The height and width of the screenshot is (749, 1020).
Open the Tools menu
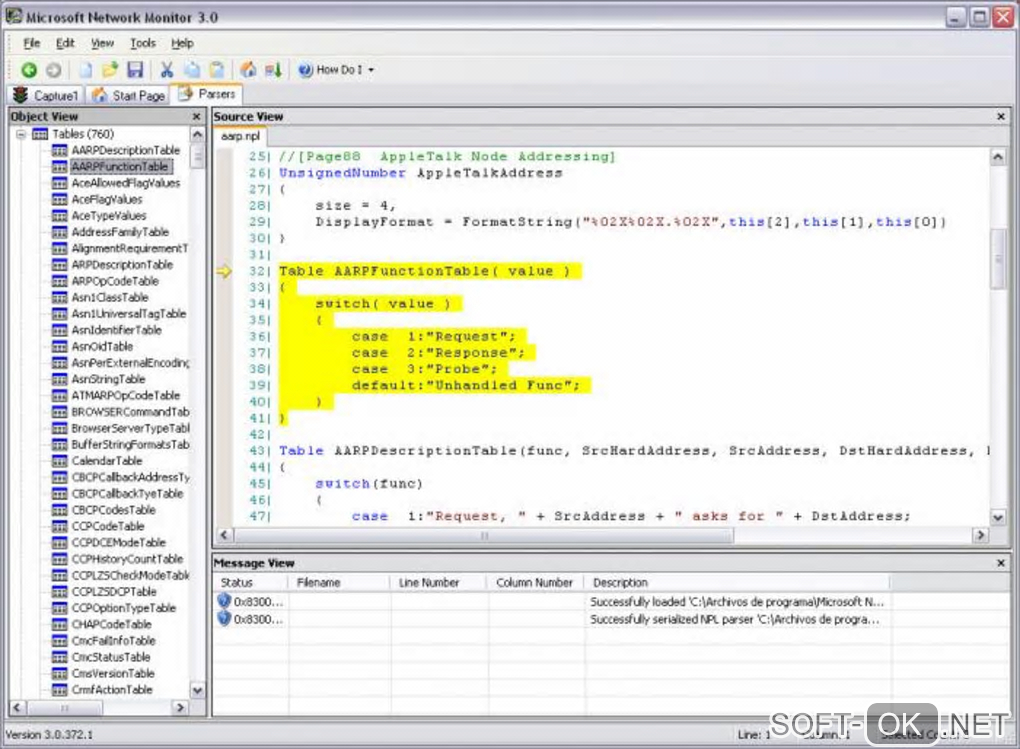(x=143, y=43)
